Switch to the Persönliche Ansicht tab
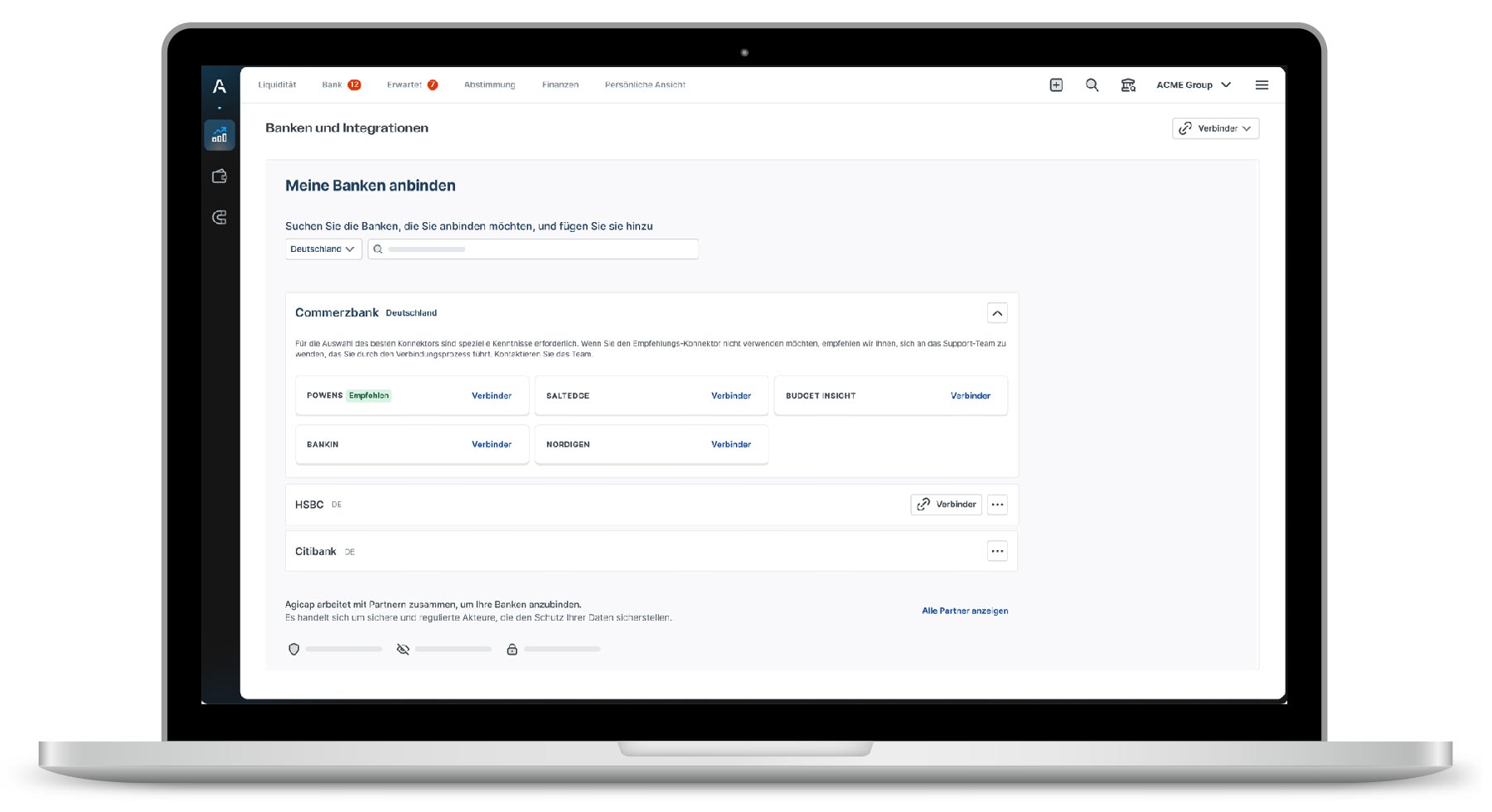The image size is (1492, 812). [645, 85]
